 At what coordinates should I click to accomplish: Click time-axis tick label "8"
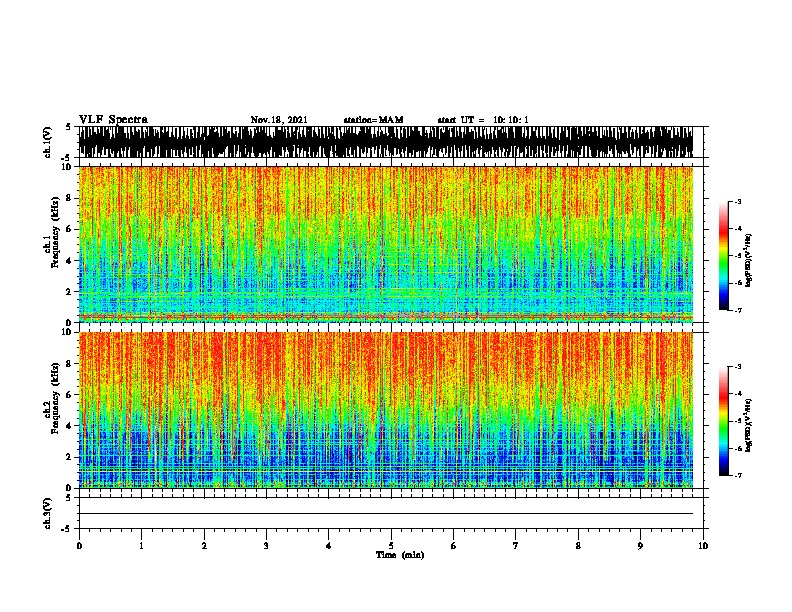point(578,546)
